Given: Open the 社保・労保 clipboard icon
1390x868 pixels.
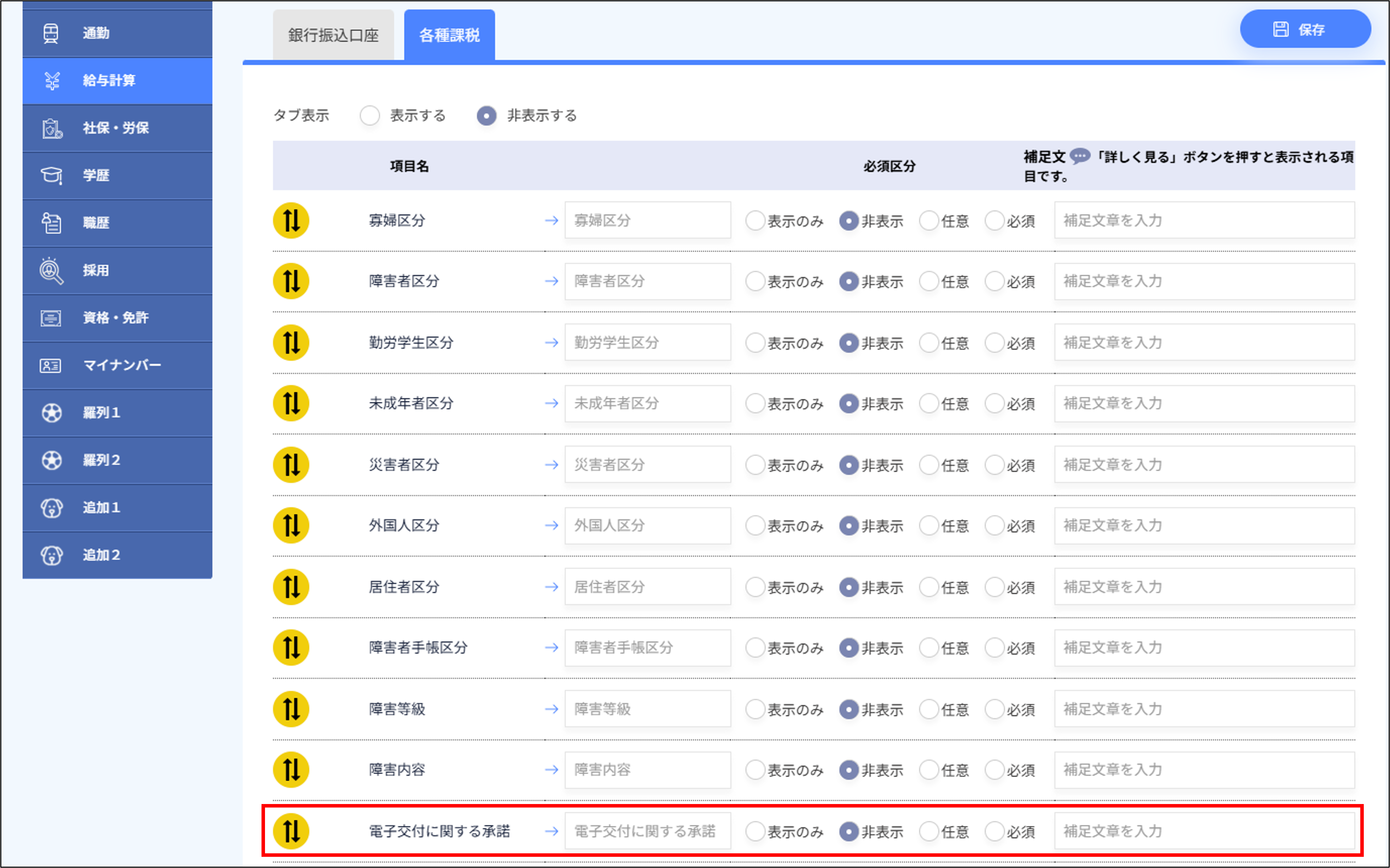Looking at the screenshot, I should click(52, 128).
